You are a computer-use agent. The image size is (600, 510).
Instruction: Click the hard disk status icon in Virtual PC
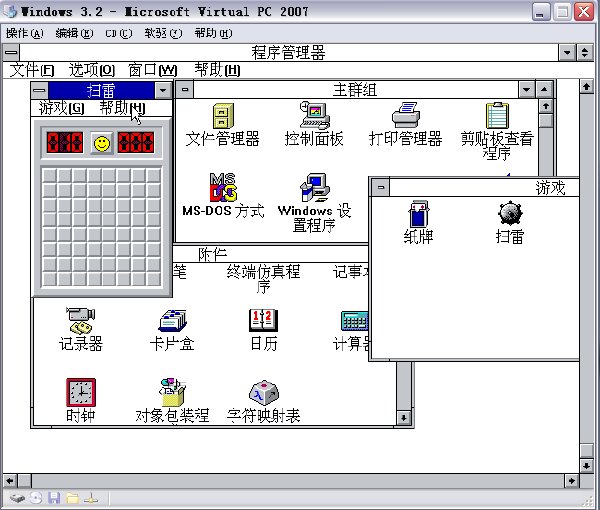click(x=17, y=498)
